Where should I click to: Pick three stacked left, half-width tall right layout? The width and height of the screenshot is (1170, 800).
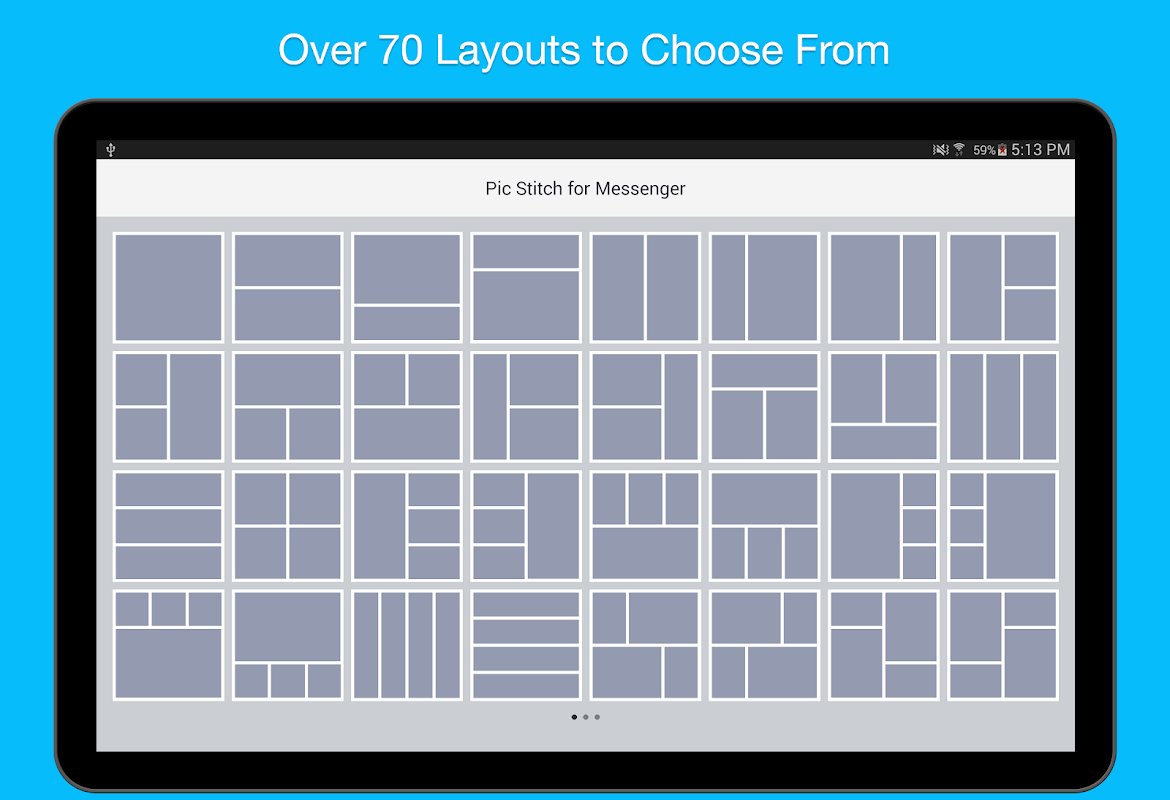526,526
